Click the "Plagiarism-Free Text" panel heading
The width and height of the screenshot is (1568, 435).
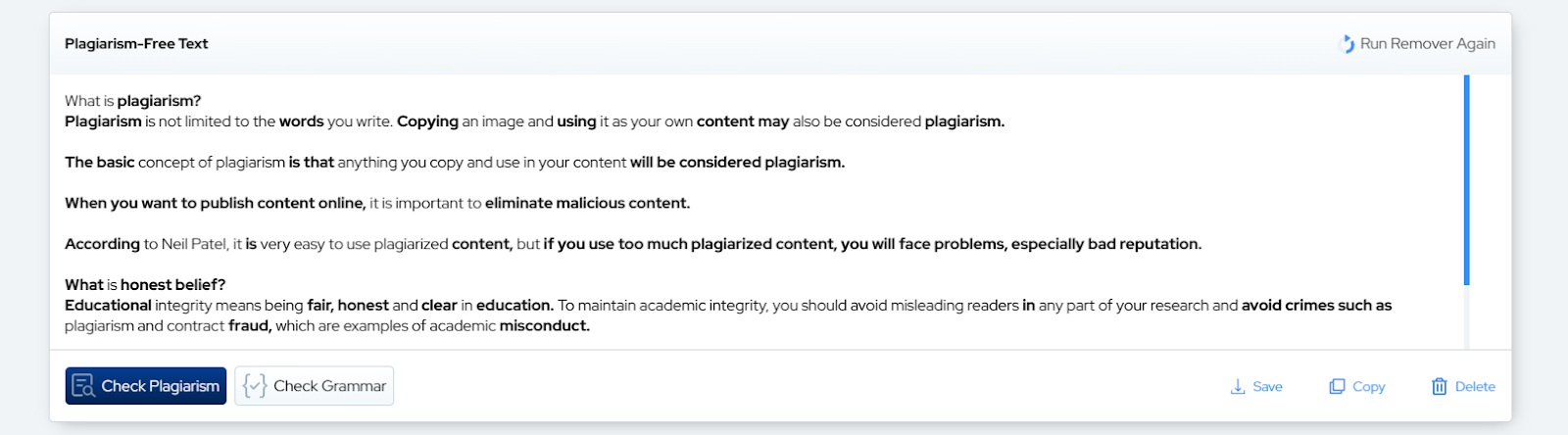pos(136,44)
